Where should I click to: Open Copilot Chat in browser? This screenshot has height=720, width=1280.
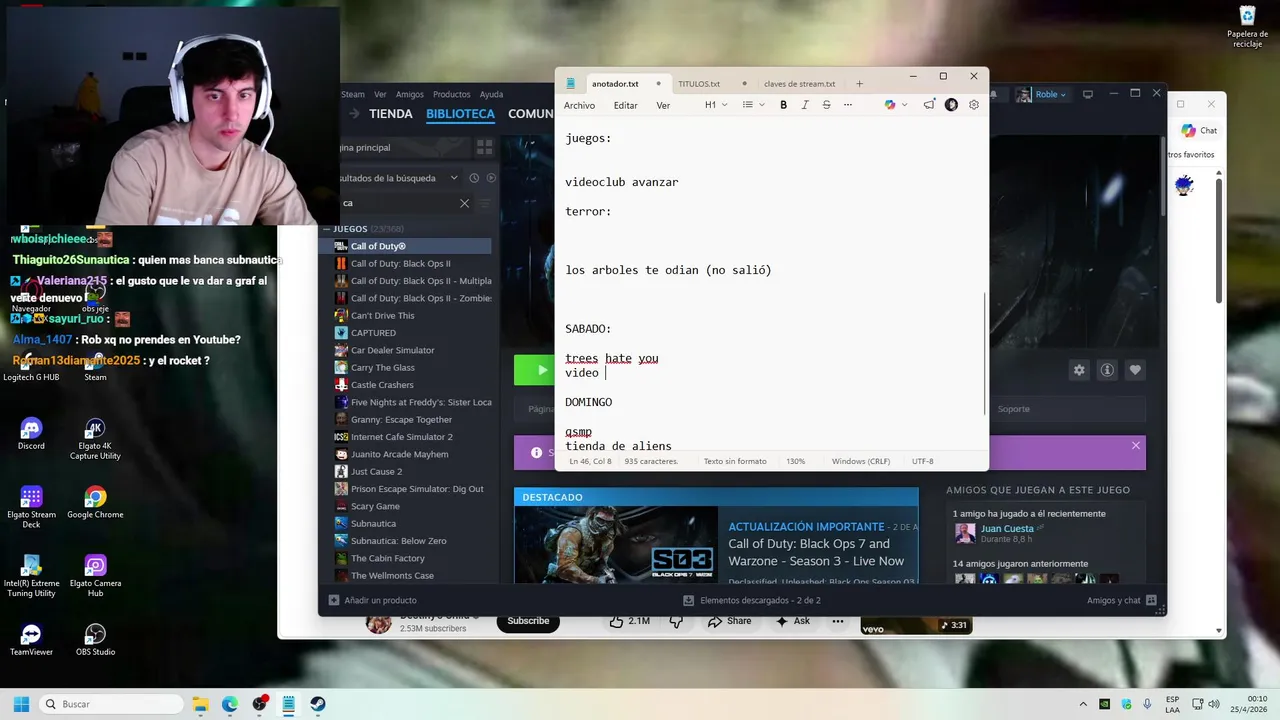click(x=1198, y=131)
